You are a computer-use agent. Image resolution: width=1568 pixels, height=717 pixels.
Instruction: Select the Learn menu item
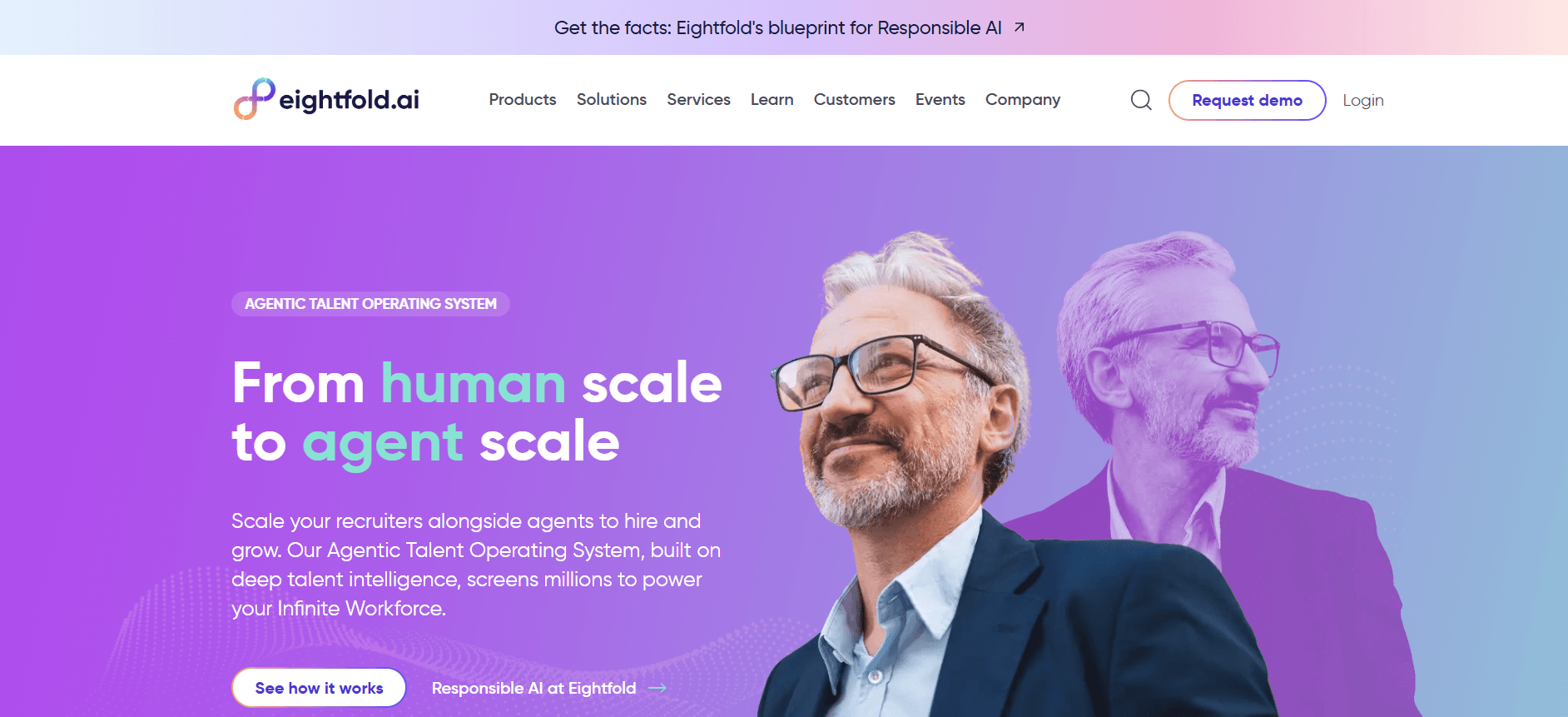pos(772,100)
